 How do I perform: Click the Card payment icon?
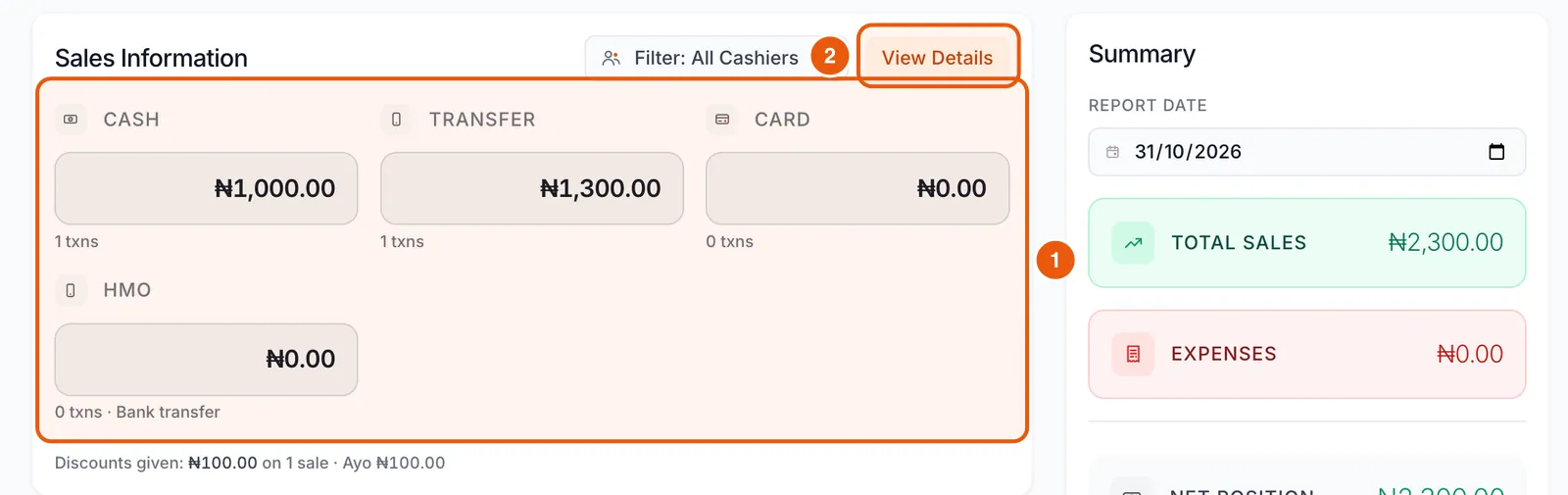[722, 120]
